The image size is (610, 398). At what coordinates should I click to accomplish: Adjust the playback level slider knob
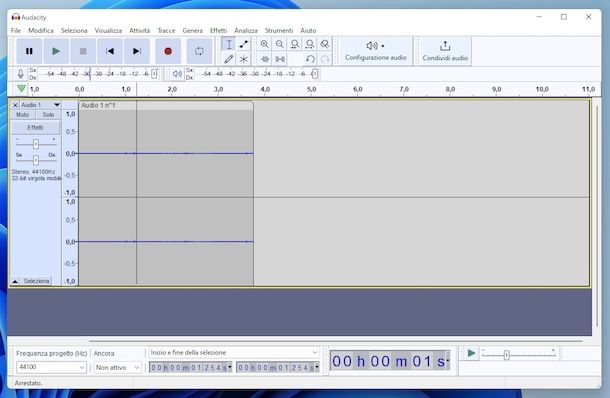tap(315, 74)
